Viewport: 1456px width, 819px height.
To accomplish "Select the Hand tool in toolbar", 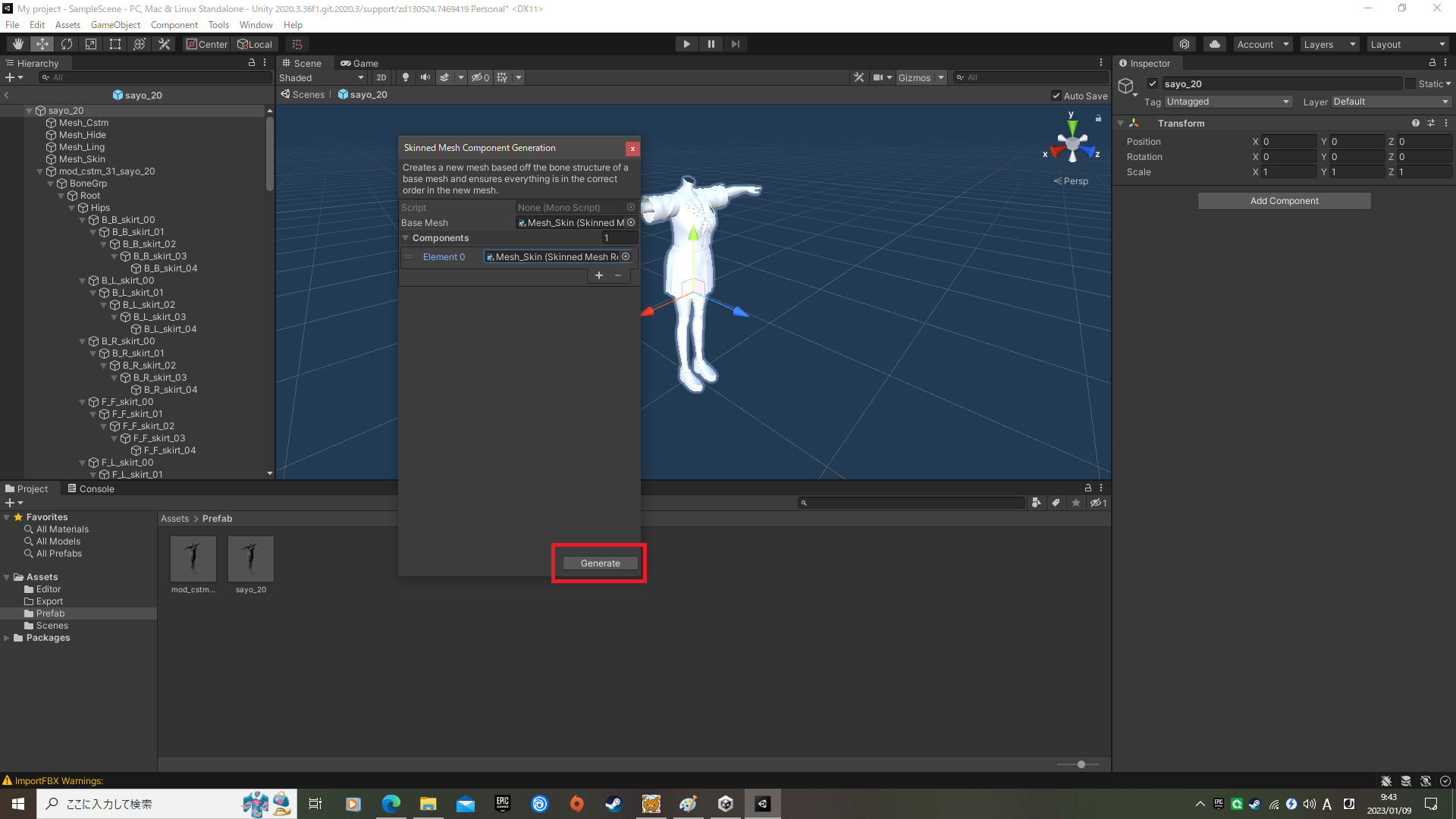I will (17, 44).
